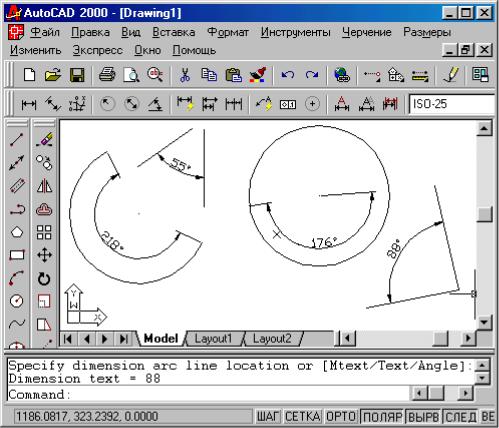The image size is (499, 428).
Task: Create a new drawing with New icon
Action: pyautogui.click(x=29, y=75)
